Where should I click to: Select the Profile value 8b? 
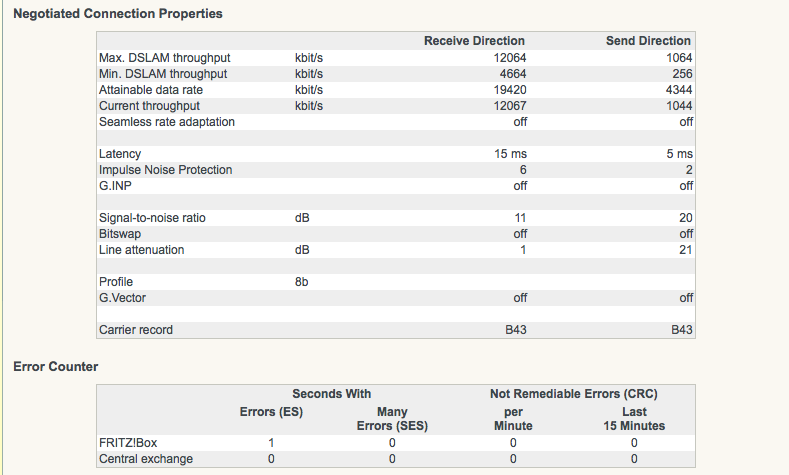tap(301, 282)
